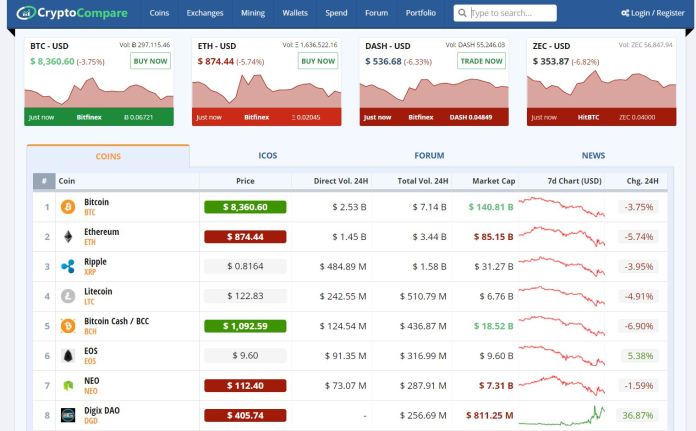This screenshot has height=431, width=696.
Task: Click Bitcoin's 7d chart sparkline
Action: tap(562, 207)
